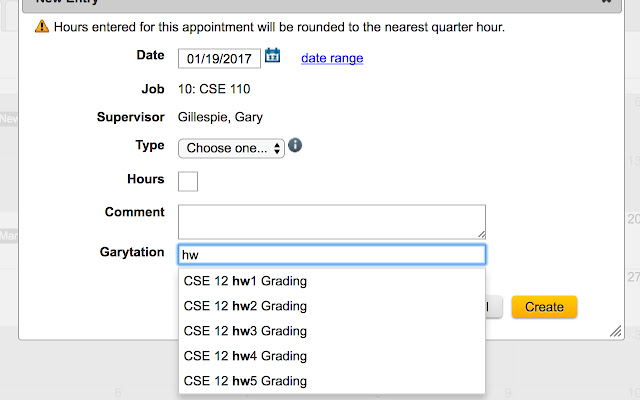Click the Hours input box
This screenshot has width=640, height=400.
tap(188, 181)
